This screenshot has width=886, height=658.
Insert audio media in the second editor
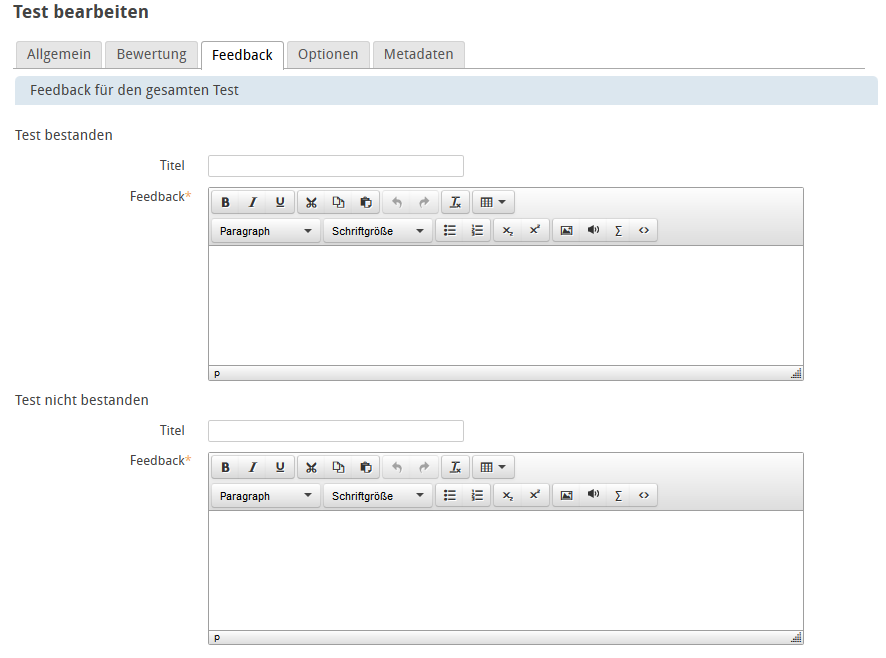[x=593, y=496]
